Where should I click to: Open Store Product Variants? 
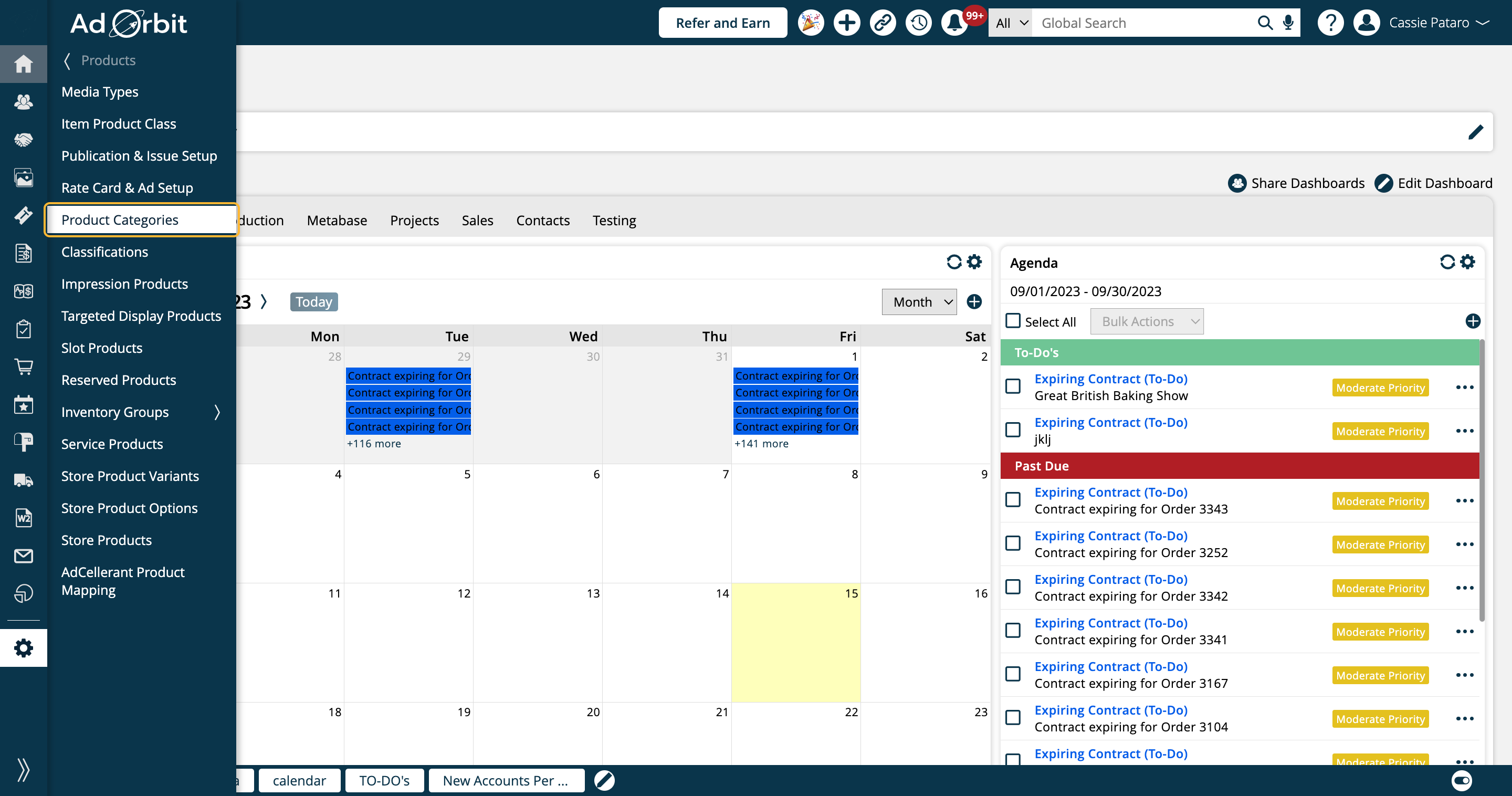pyautogui.click(x=130, y=476)
